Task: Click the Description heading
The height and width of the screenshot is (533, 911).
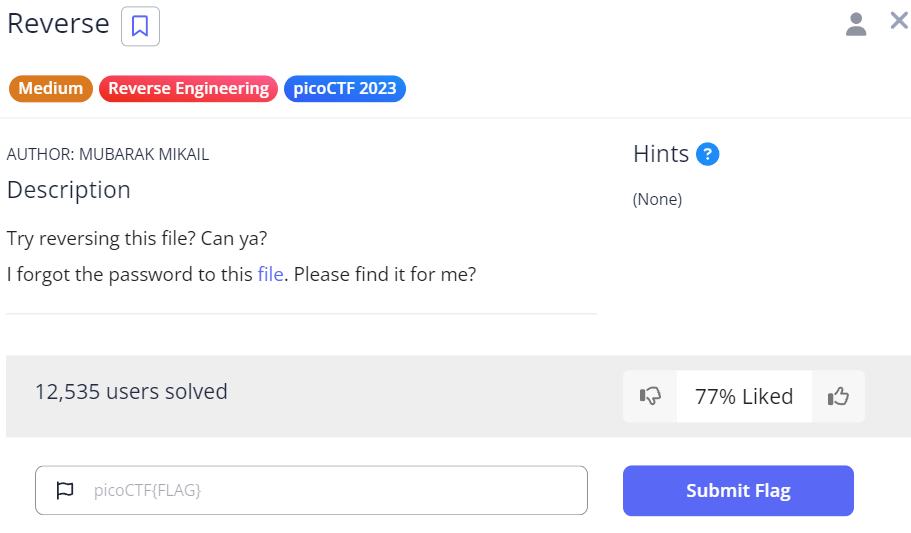Action: point(69,190)
